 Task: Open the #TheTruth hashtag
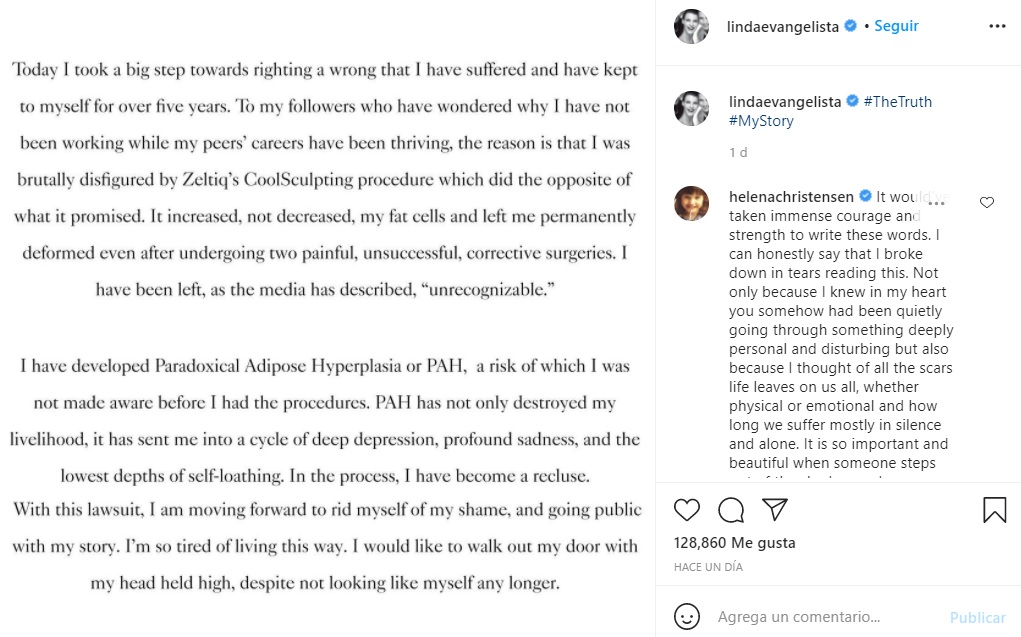click(x=897, y=101)
